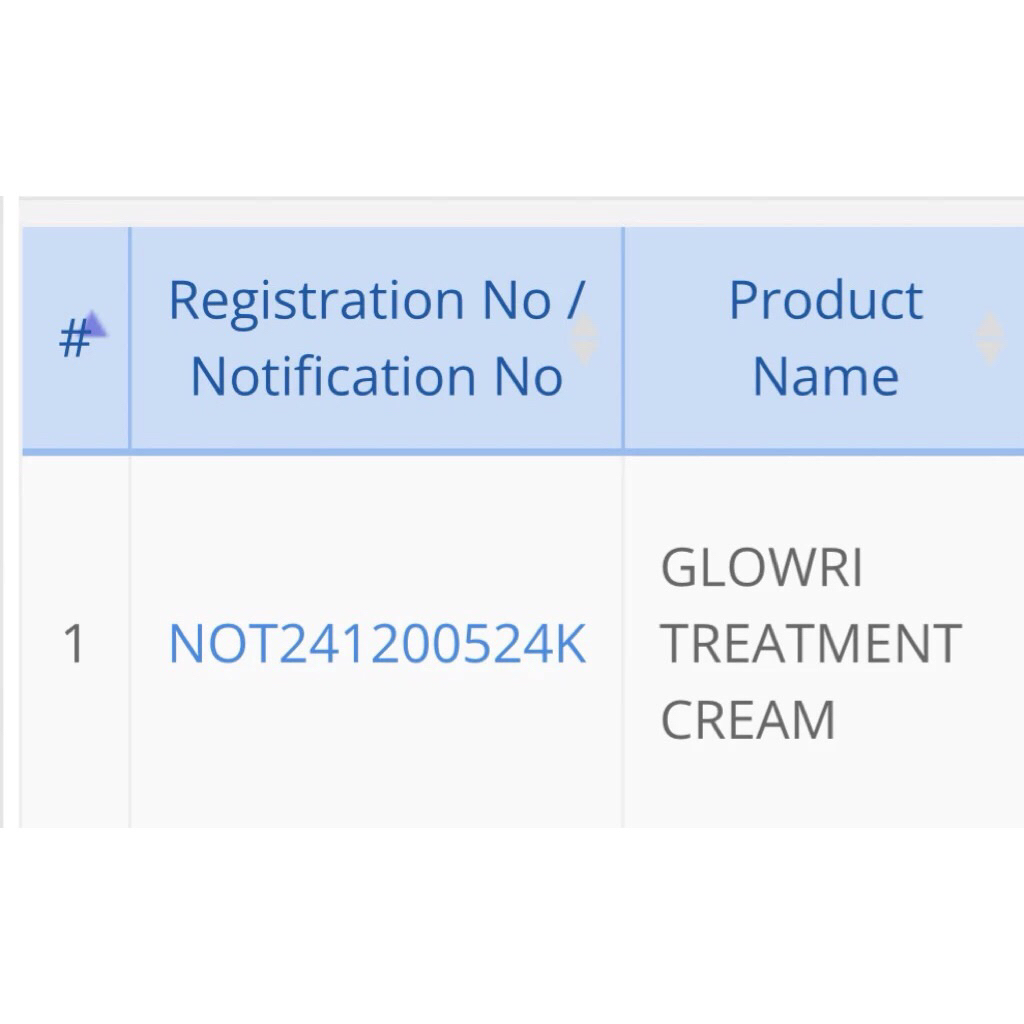Click the word "Product" in column header
This screenshot has width=1024, height=1024.
point(825,300)
